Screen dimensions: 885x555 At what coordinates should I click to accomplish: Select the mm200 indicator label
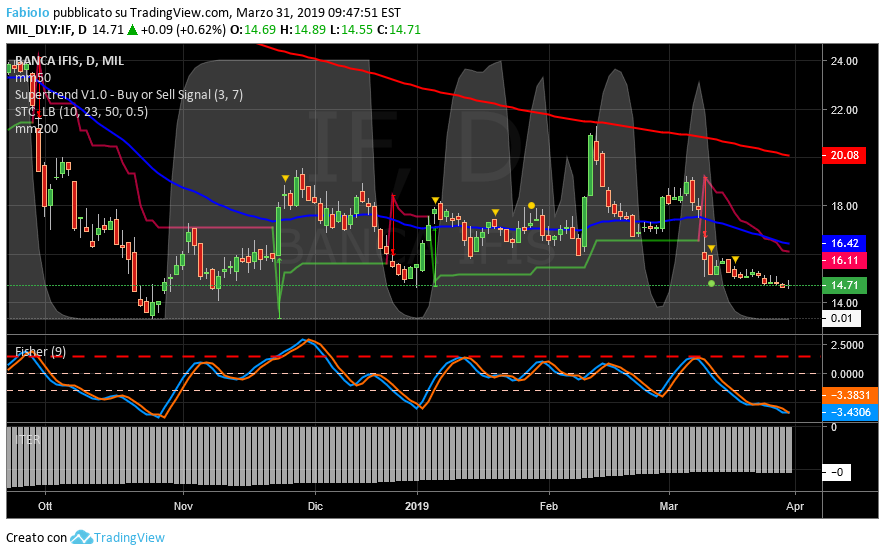coord(36,129)
